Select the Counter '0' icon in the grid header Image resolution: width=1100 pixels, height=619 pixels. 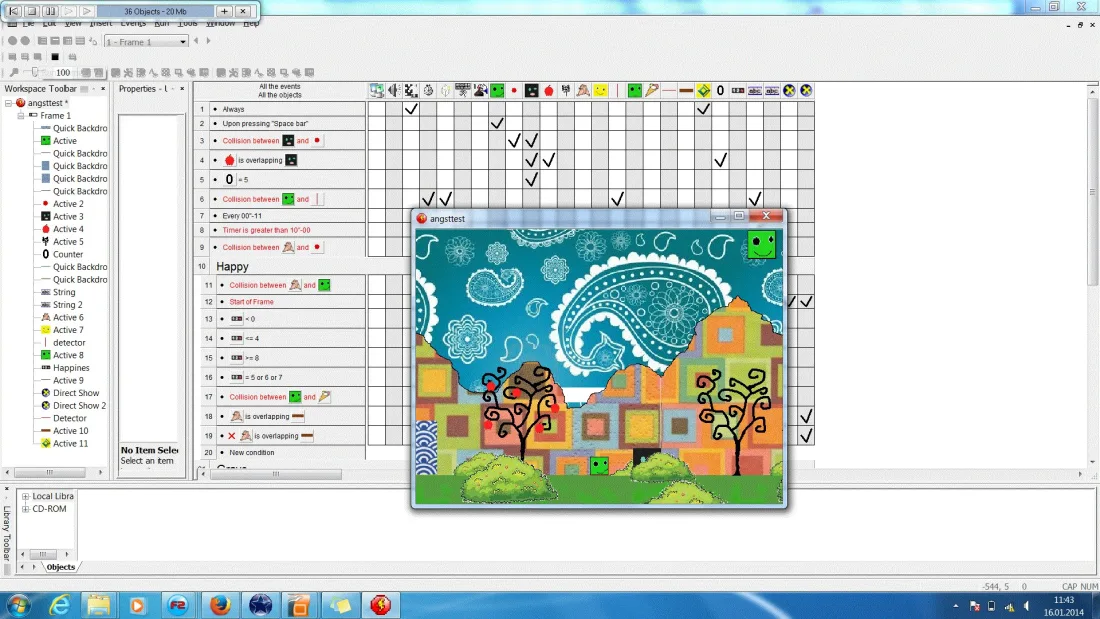[x=720, y=91]
